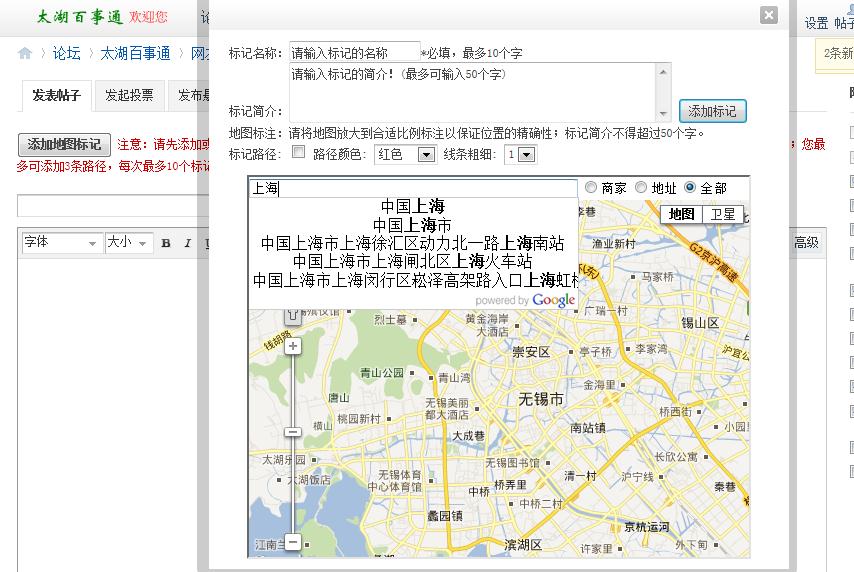
Task: Click the 标记名称 input field
Action: pyautogui.click(x=355, y=52)
